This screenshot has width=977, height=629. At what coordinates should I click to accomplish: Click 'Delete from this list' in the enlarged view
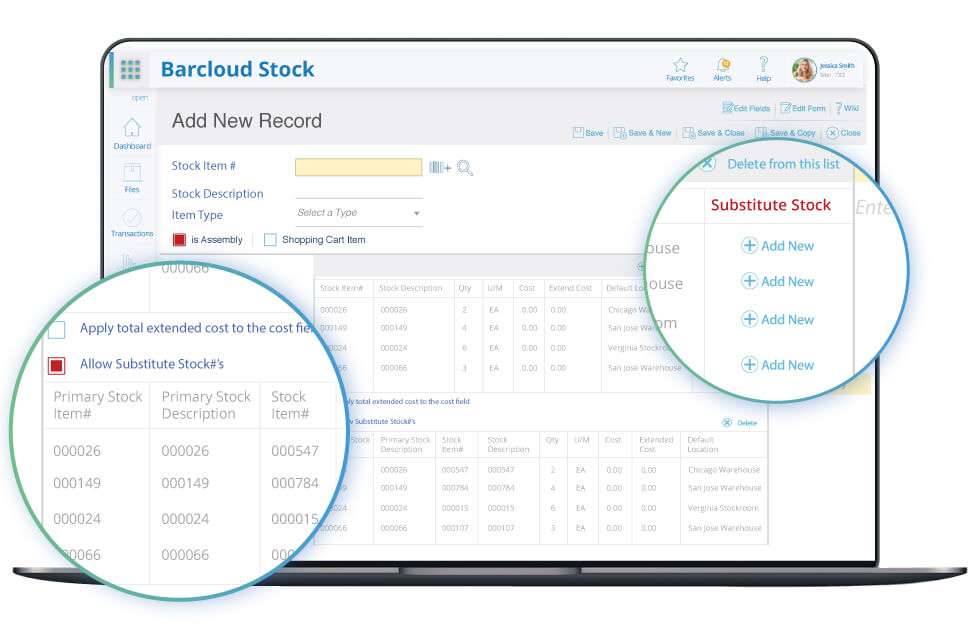tap(783, 164)
